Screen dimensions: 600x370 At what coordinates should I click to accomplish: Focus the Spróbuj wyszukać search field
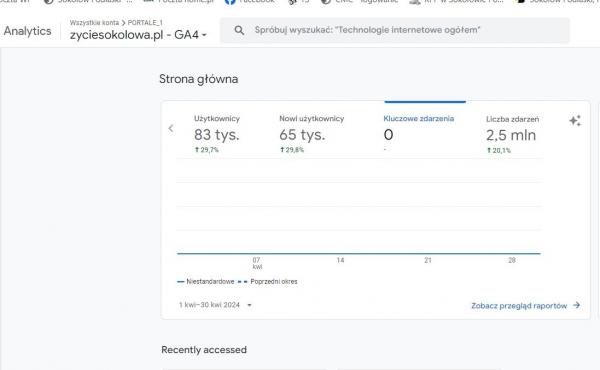(x=395, y=30)
